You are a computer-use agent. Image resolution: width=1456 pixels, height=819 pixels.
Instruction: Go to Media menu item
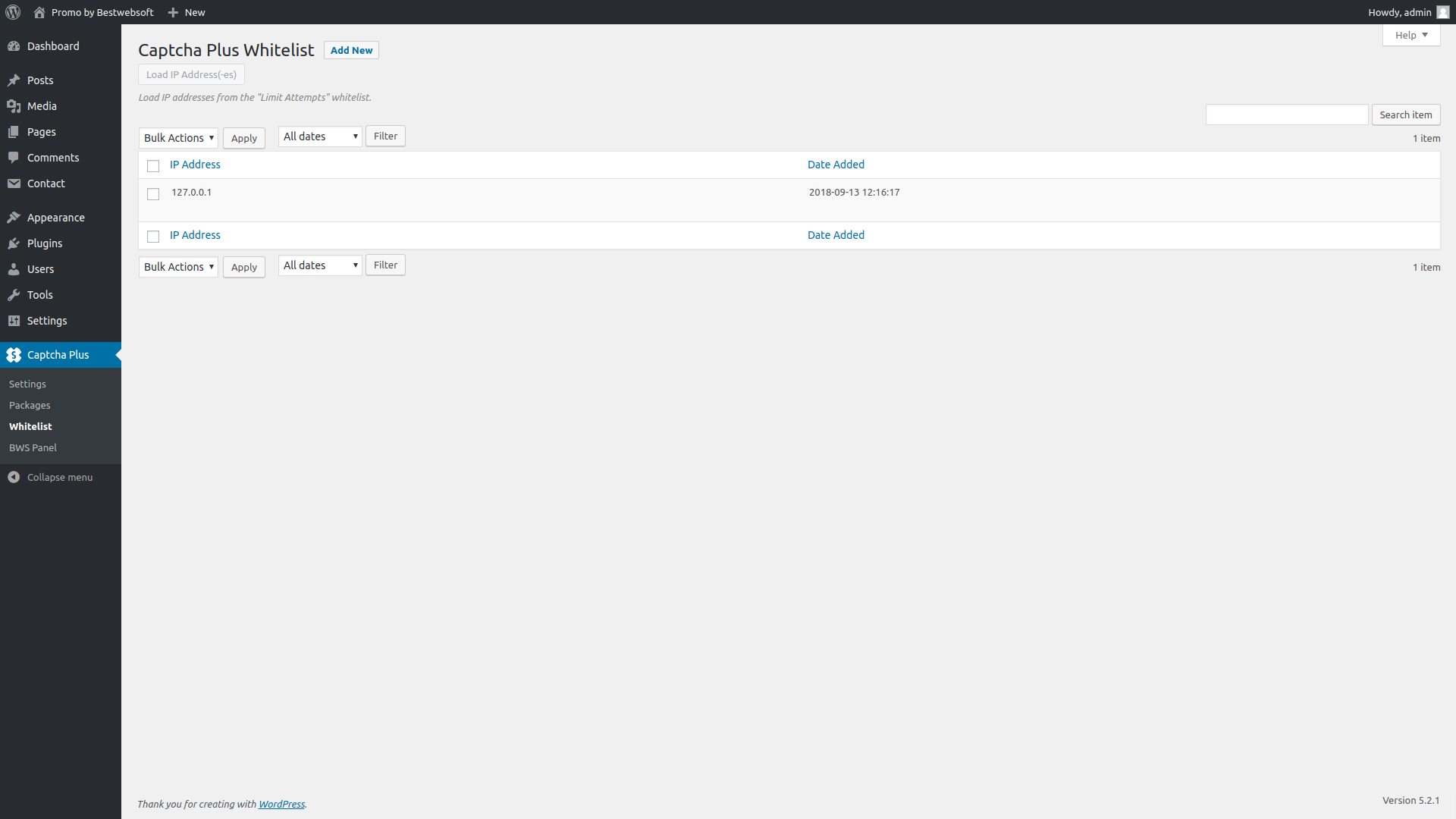[x=61, y=106]
